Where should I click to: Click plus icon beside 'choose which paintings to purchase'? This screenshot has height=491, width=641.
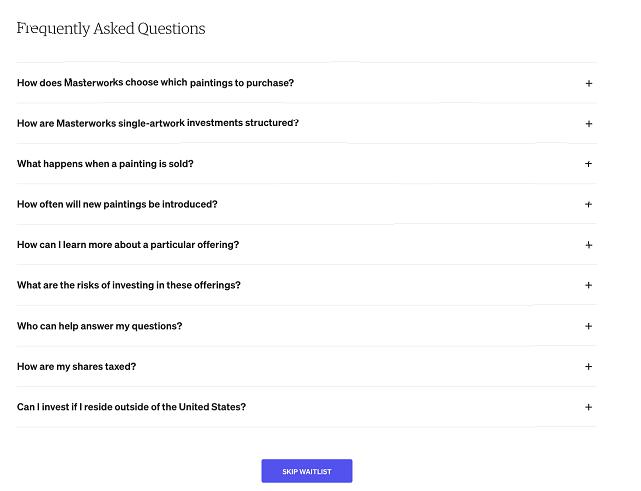tap(589, 83)
